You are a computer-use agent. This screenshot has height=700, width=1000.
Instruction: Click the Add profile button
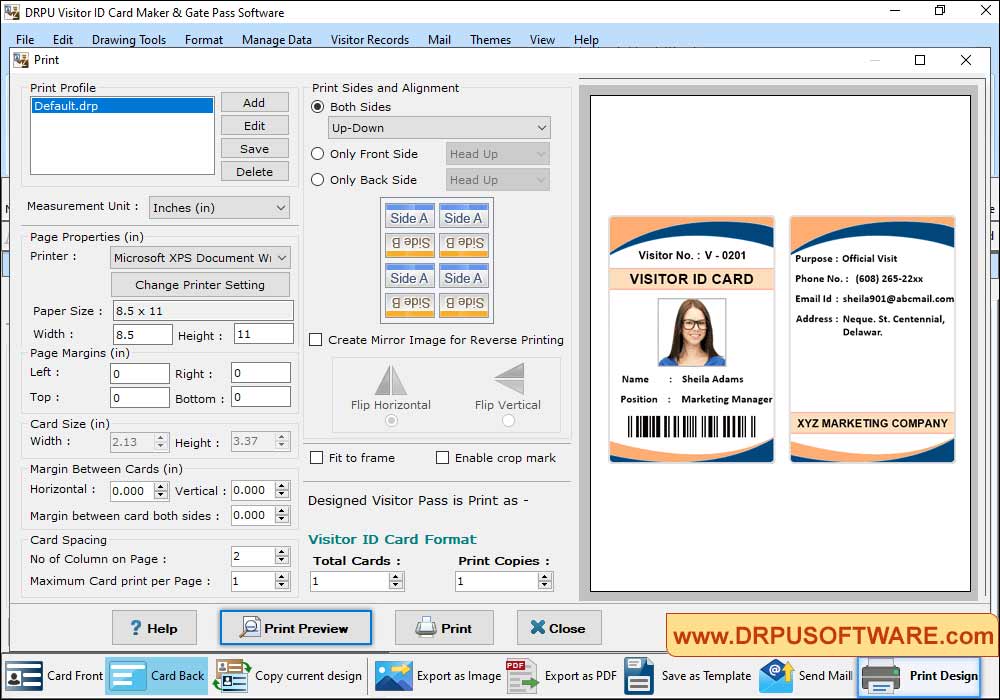click(254, 103)
